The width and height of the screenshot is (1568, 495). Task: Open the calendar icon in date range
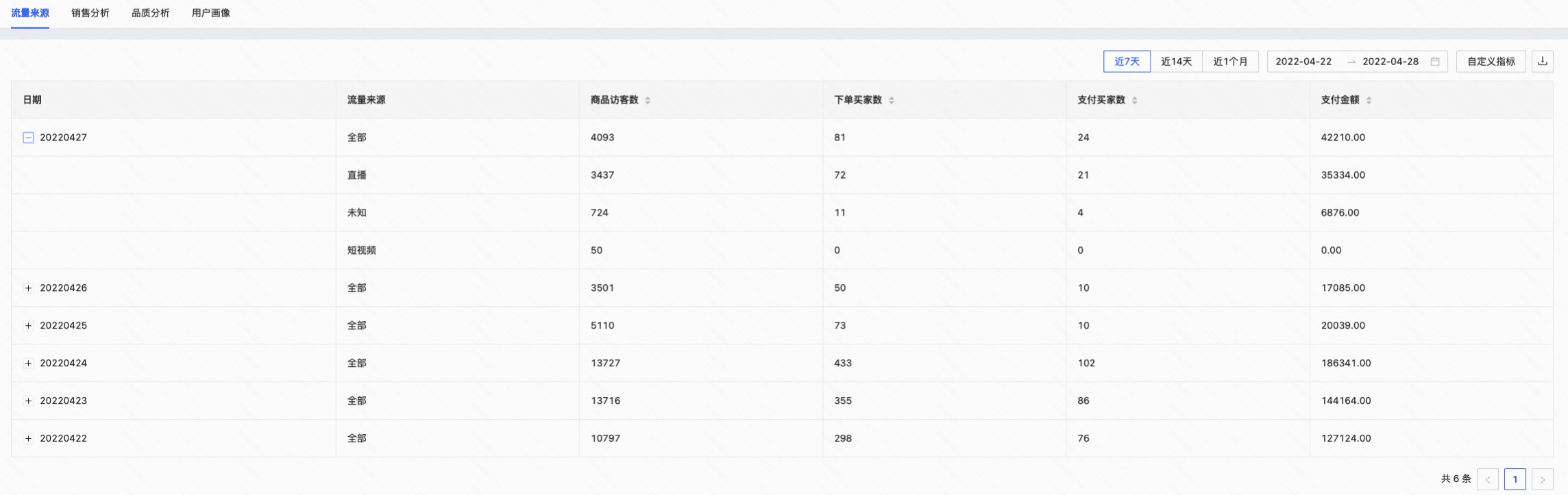click(x=1435, y=62)
